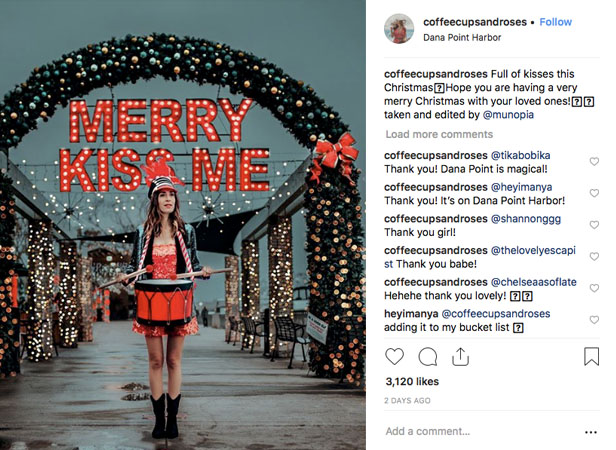Open the @tikabobika mention link
This screenshot has width=616, height=450.
tap(523, 156)
